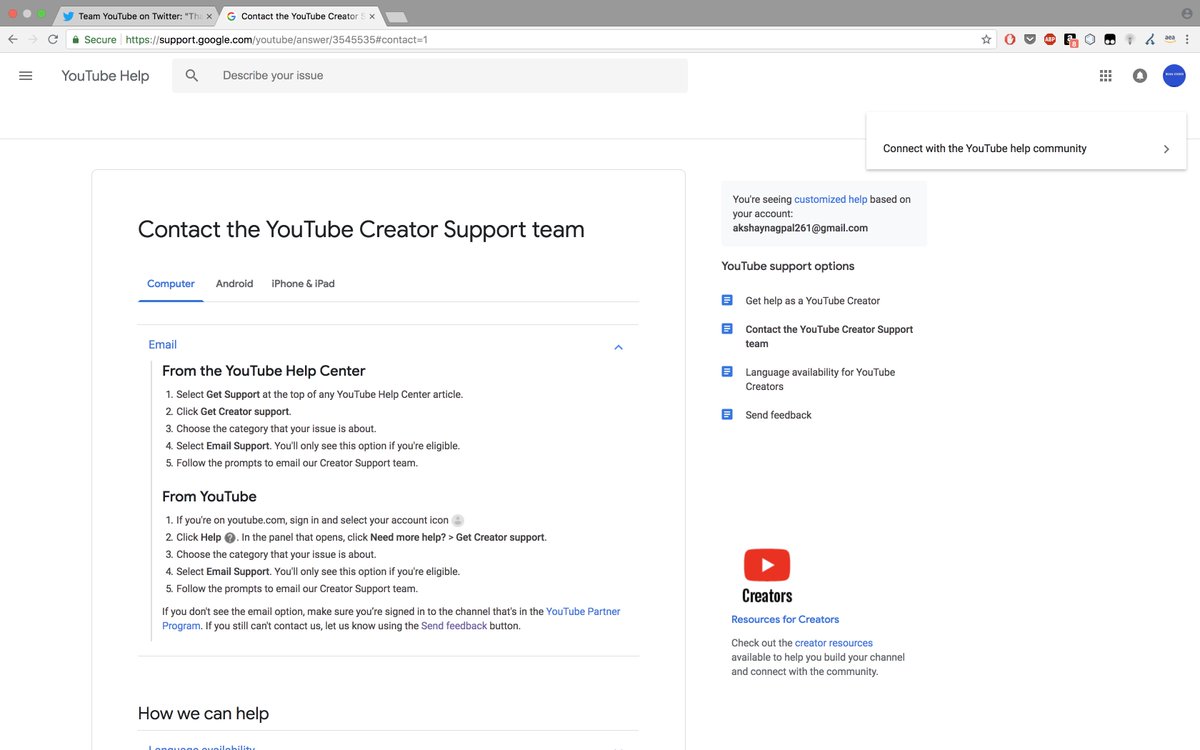Click the browser forward arrow
Screen dimensions: 1200x750
coord(32,39)
